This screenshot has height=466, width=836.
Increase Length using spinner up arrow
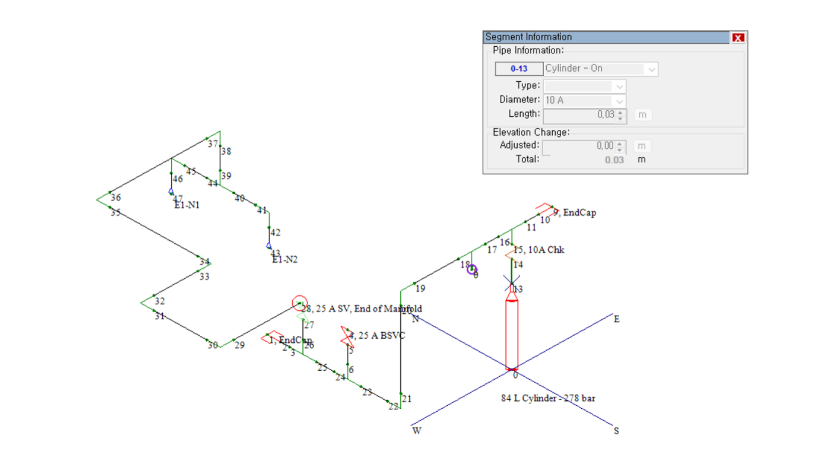pyautogui.click(x=621, y=111)
